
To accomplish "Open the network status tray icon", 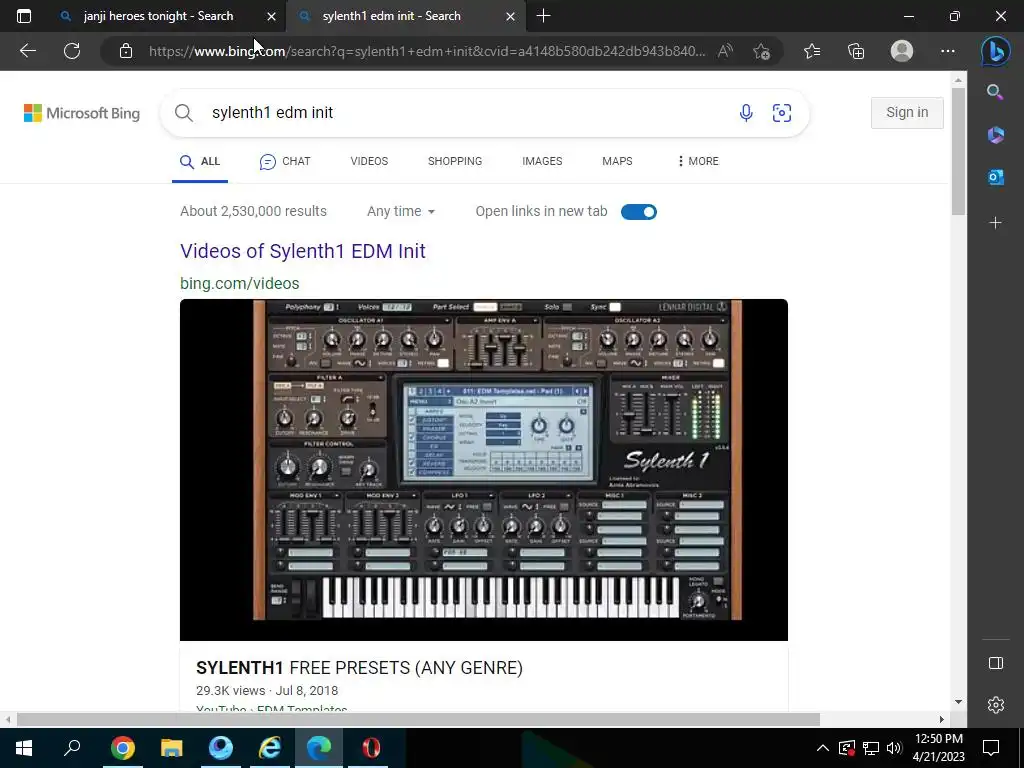I will pyautogui.click(x=871, y=748).
